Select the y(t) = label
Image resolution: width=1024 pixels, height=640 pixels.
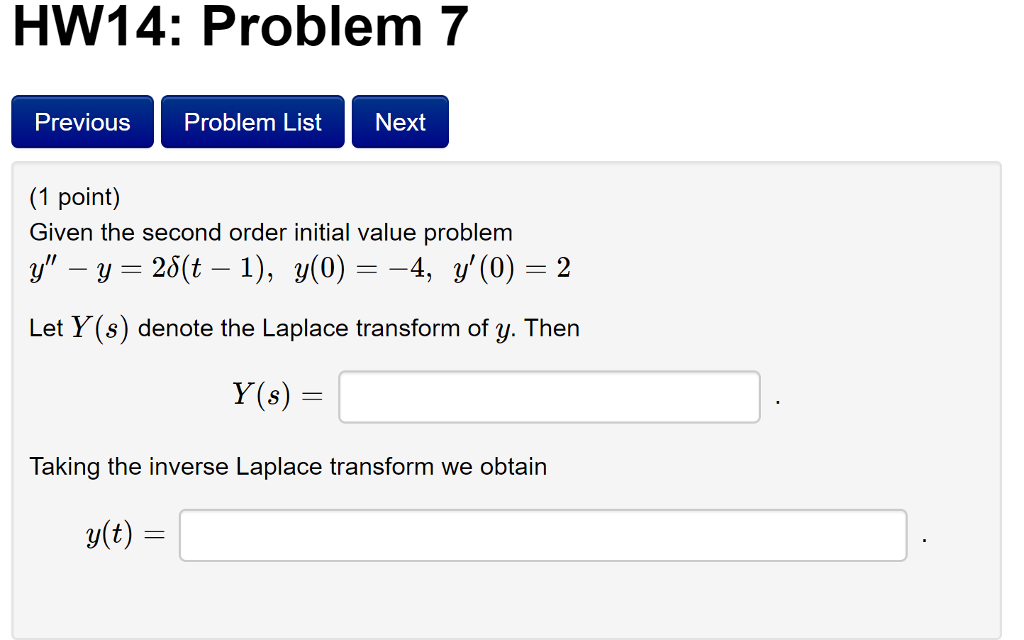click(125, 533)
